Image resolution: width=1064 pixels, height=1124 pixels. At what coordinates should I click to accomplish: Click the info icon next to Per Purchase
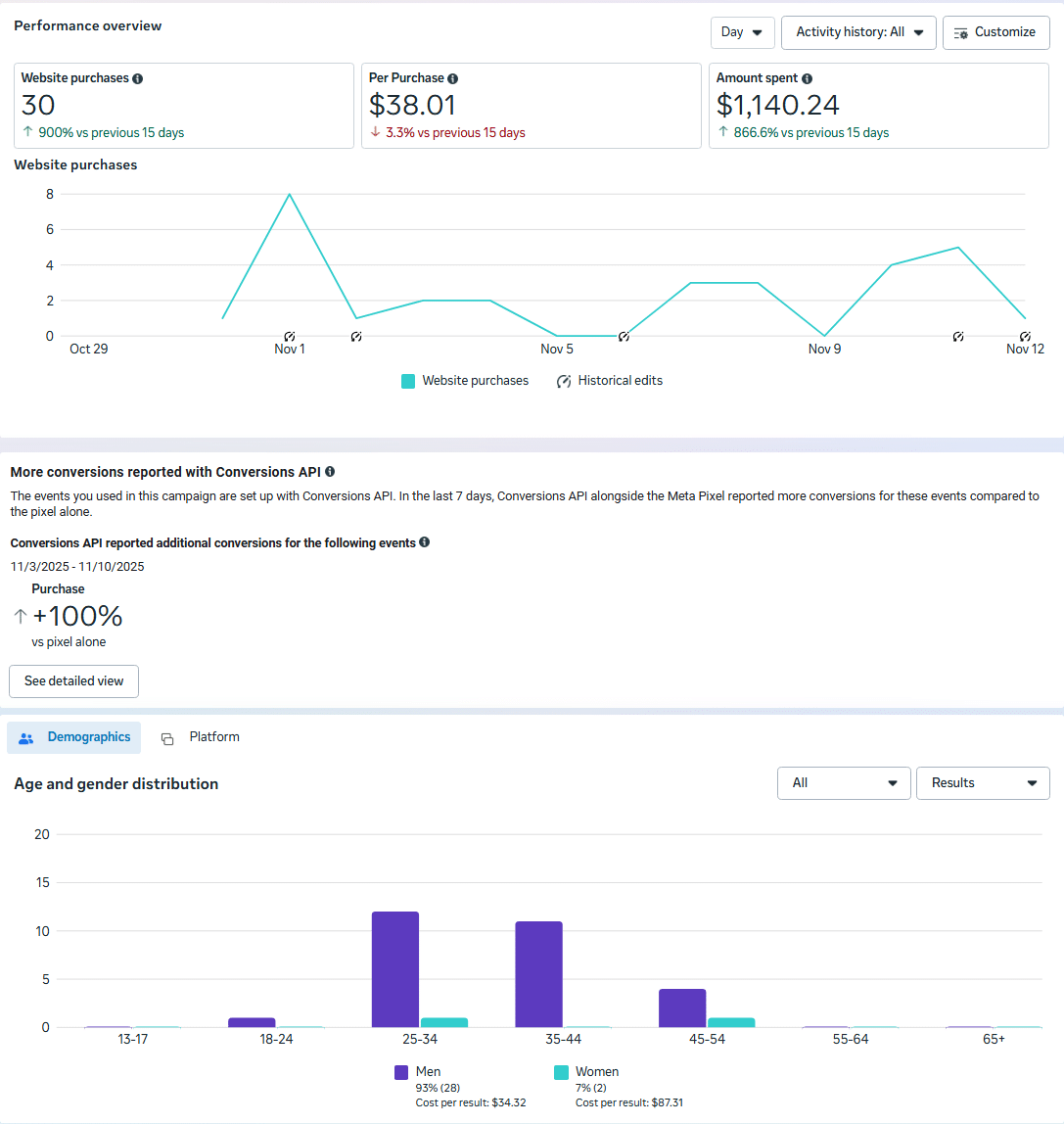(x=454, y=77)
